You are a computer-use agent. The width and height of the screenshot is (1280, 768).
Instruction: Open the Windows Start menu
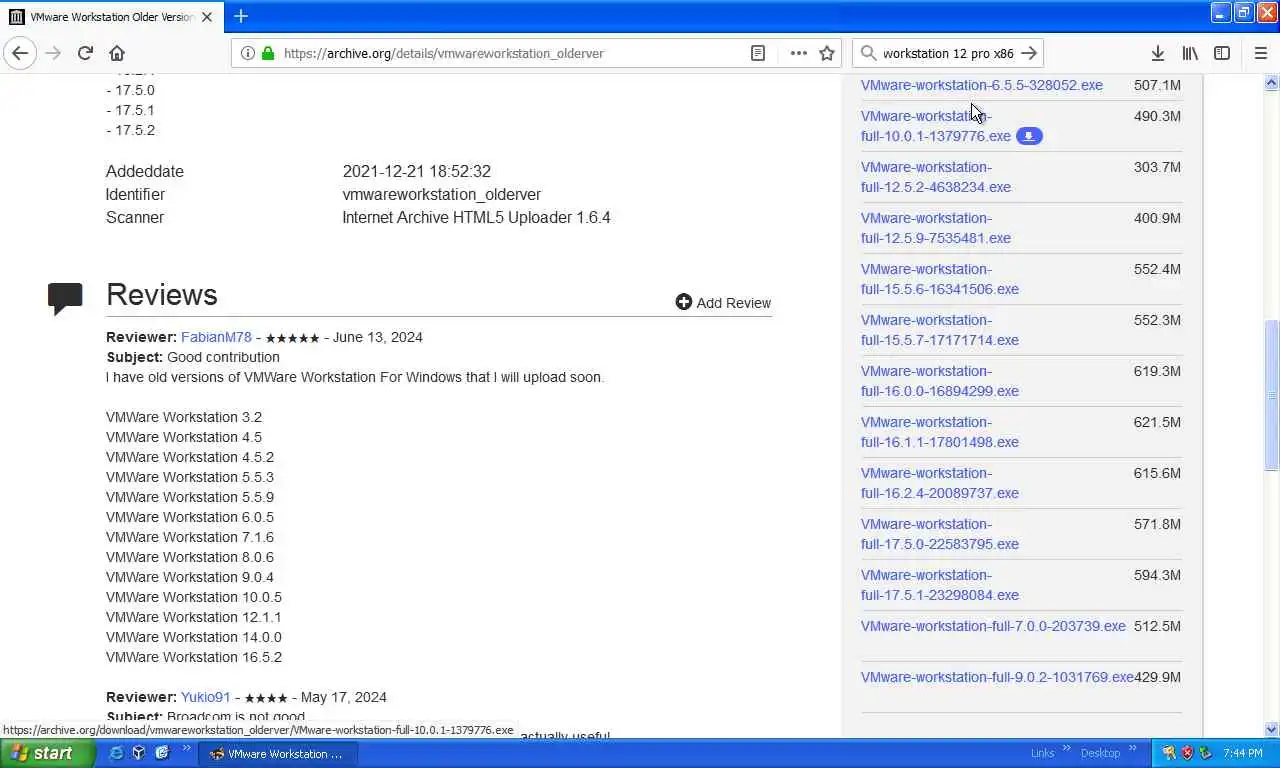click(46, 753)
